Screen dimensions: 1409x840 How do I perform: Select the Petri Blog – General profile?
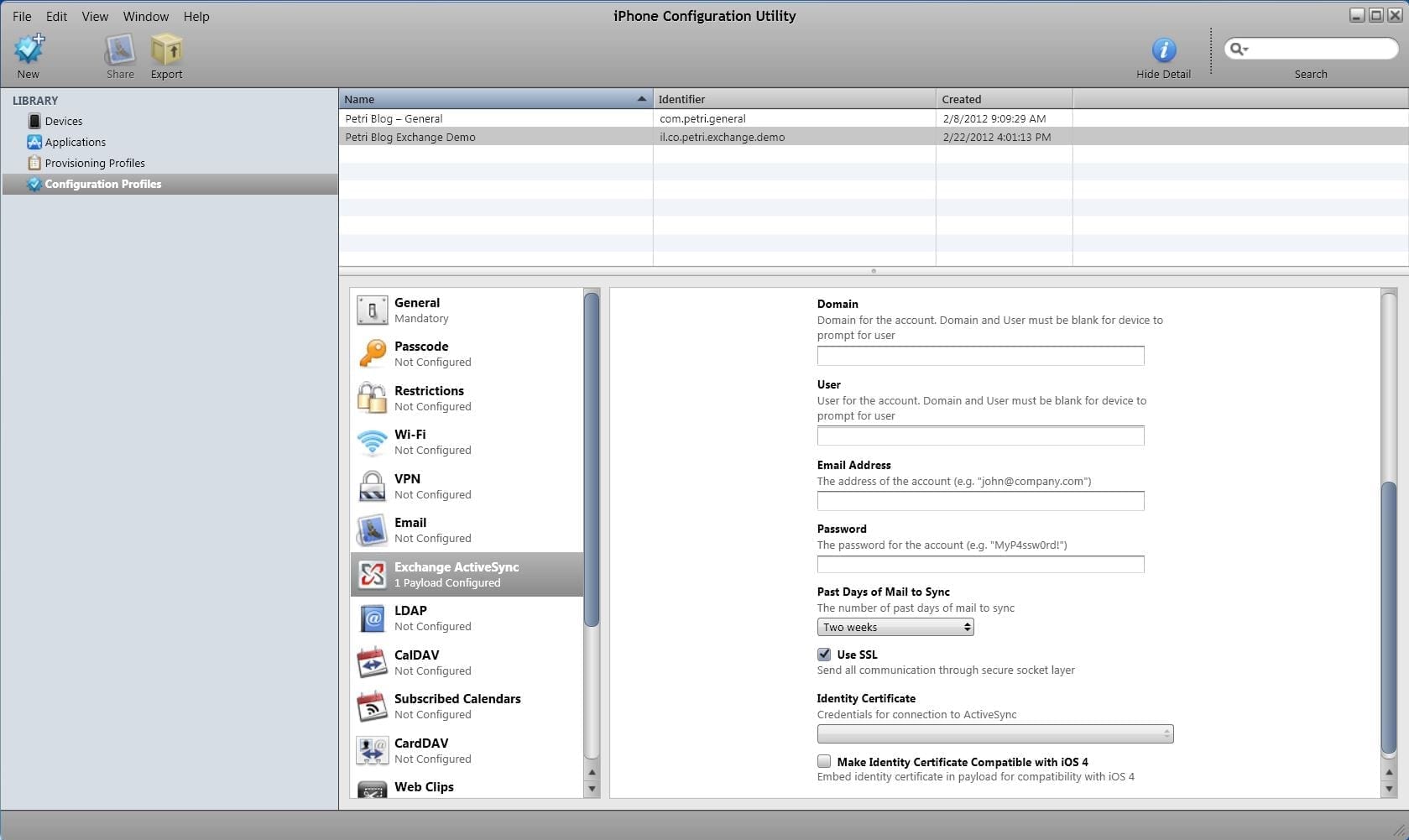394,118
